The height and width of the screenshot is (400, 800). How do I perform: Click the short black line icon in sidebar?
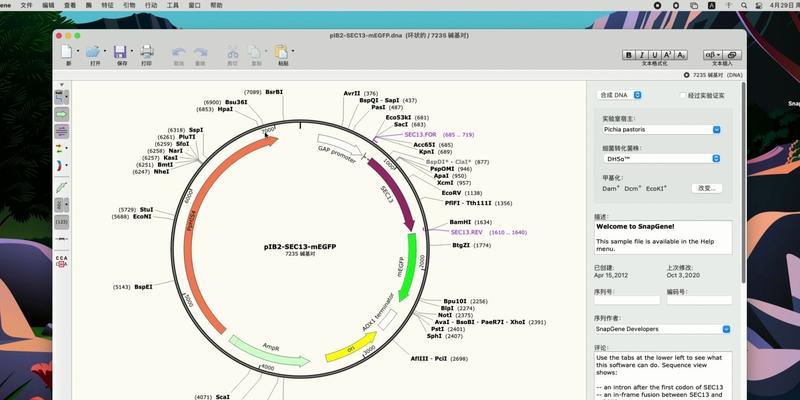tap(61, 239)
